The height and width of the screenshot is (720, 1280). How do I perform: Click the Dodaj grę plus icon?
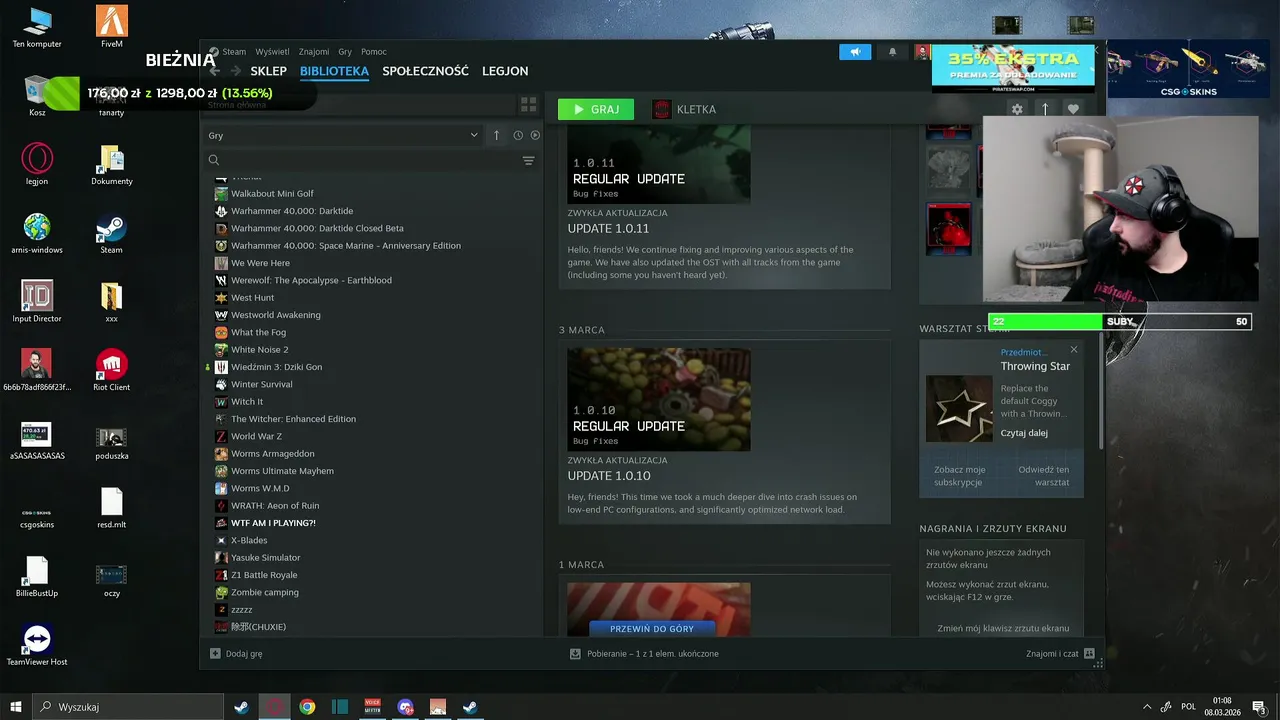pos(215,653)
